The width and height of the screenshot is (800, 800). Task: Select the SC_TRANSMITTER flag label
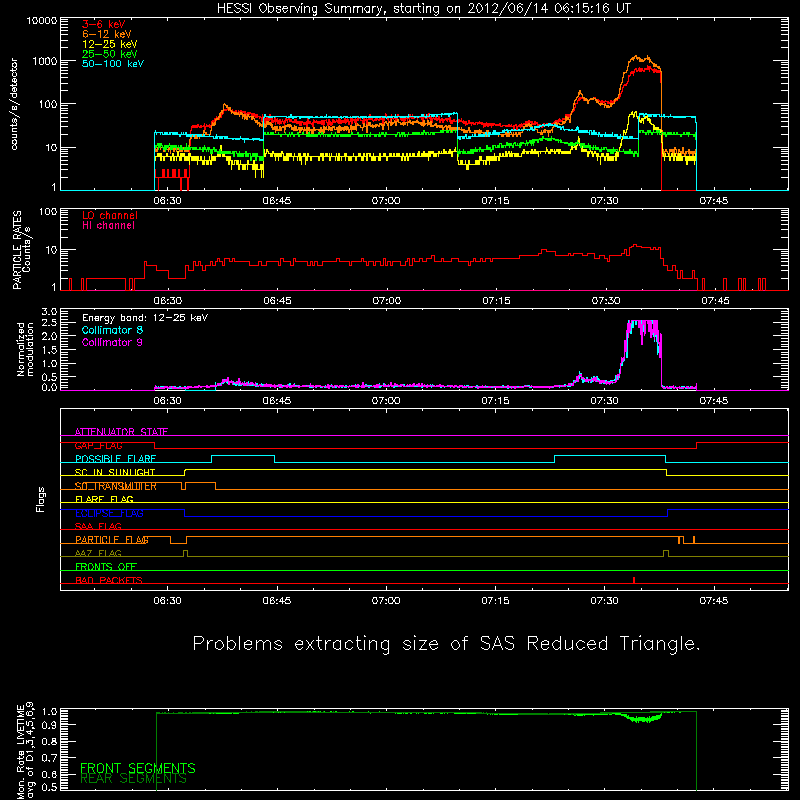point(116,486)
